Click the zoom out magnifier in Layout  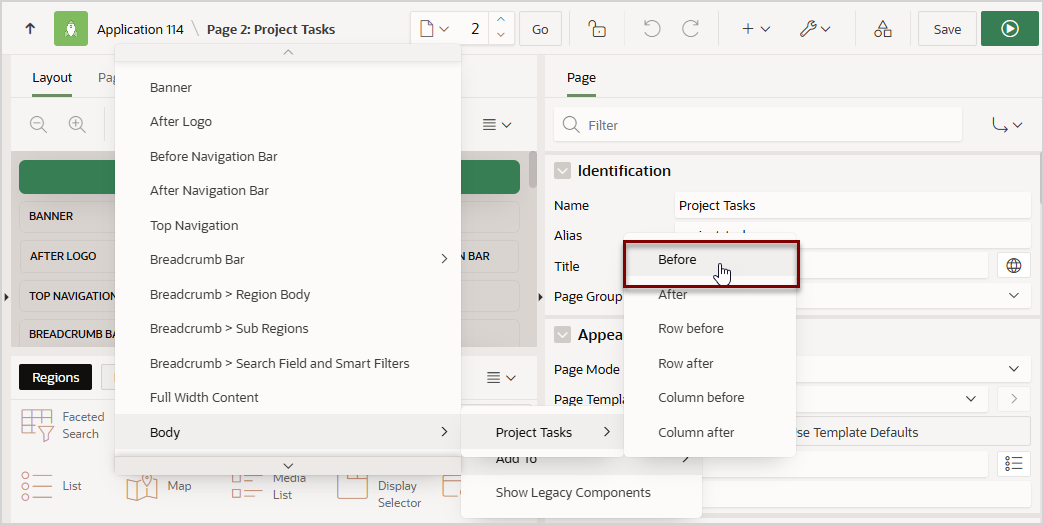39,124
